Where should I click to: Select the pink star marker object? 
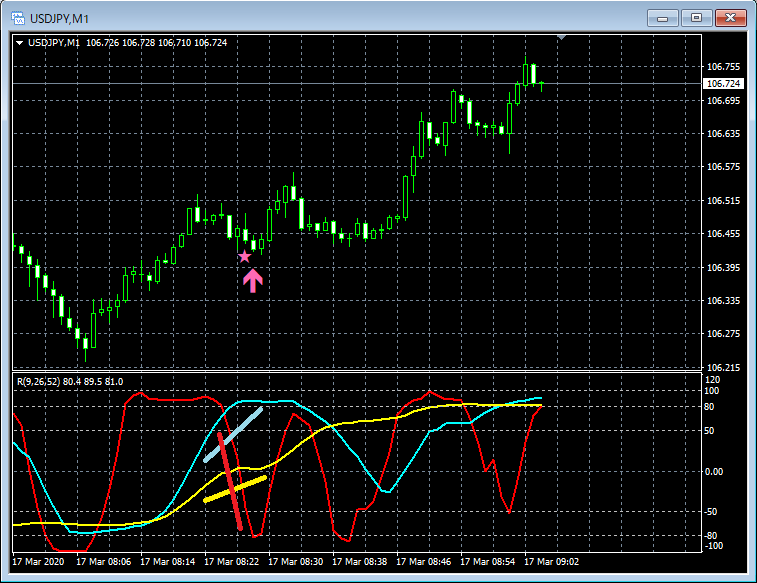click(245, 256)
